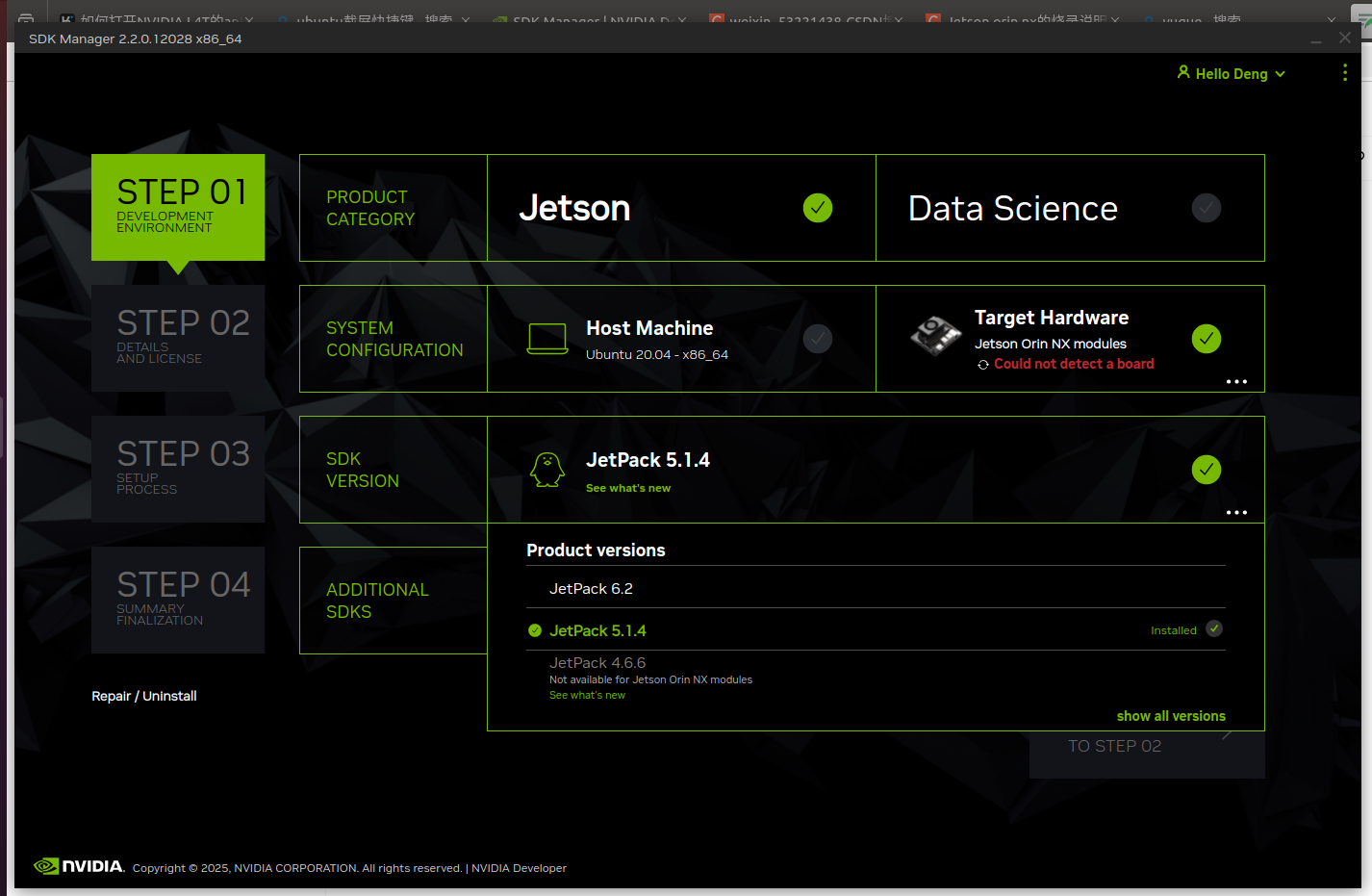Go to STEP 03 Setup Process
This screenshot has width=1372, height=896.
tap(178, 469)
